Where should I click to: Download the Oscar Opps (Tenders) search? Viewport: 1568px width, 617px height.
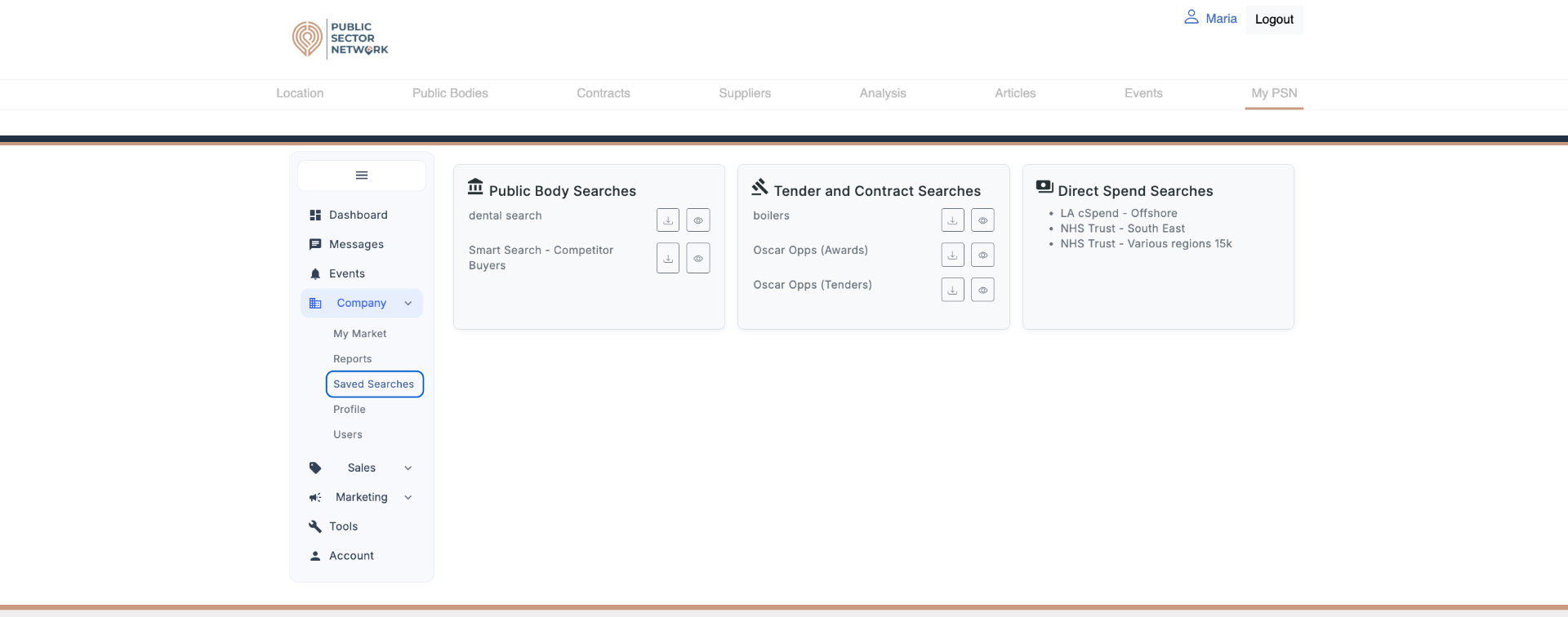click(952, 291)
